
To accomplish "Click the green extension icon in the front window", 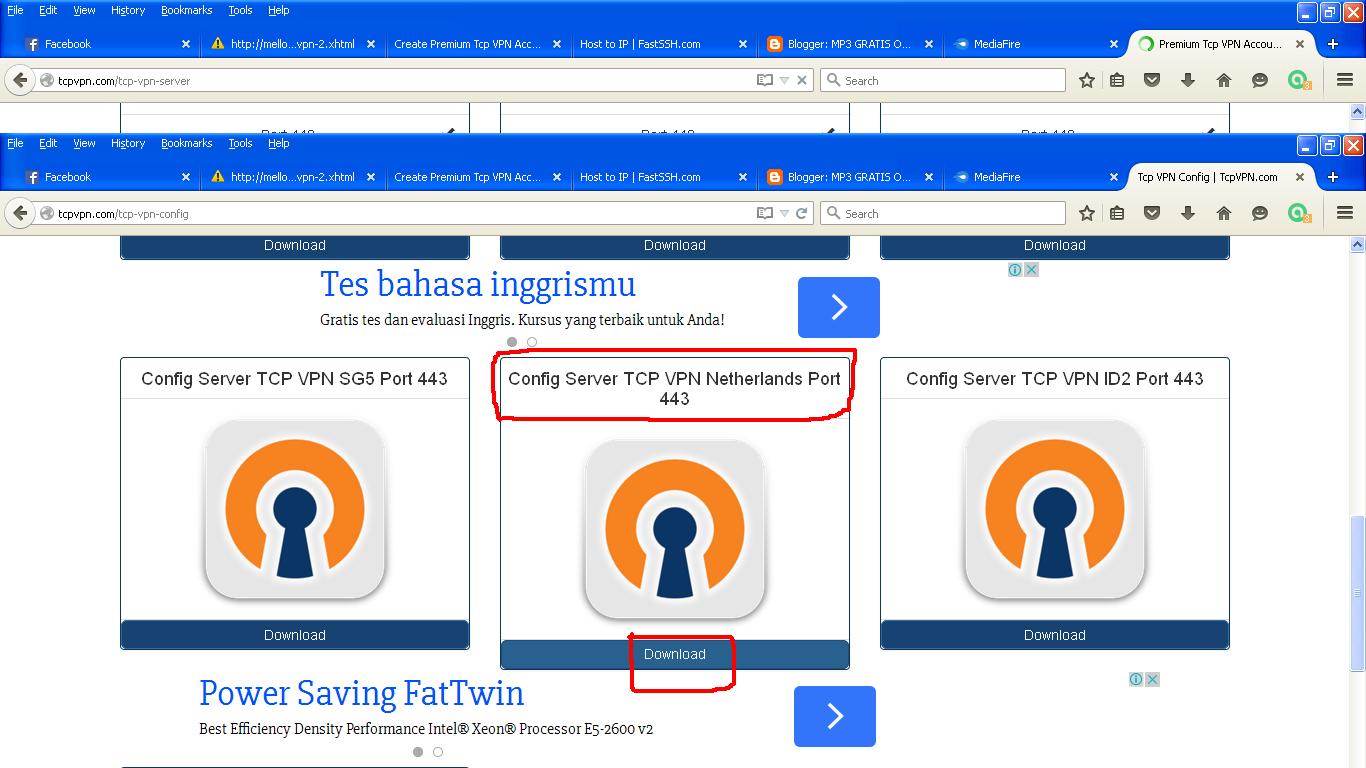I will [1298, 213].
